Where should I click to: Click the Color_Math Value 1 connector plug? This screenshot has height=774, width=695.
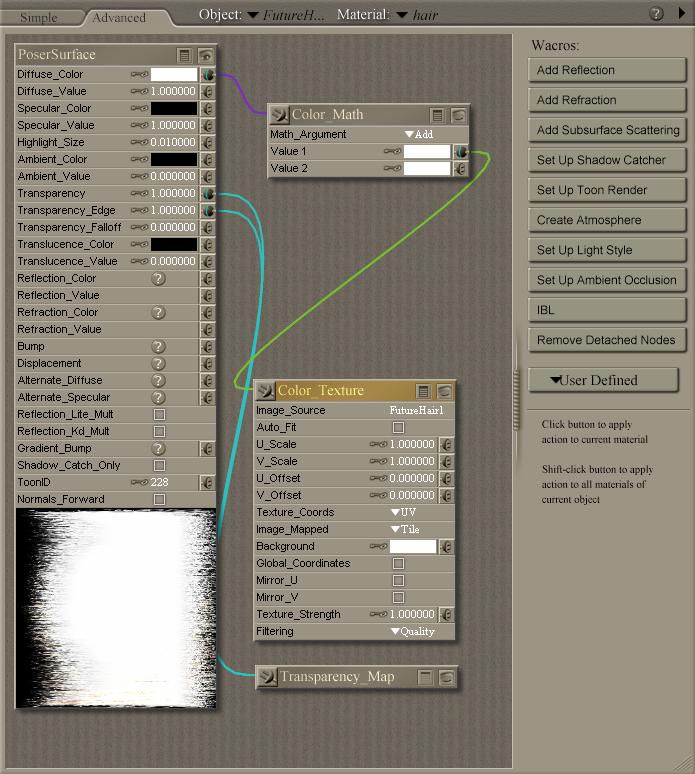point(461,152)
